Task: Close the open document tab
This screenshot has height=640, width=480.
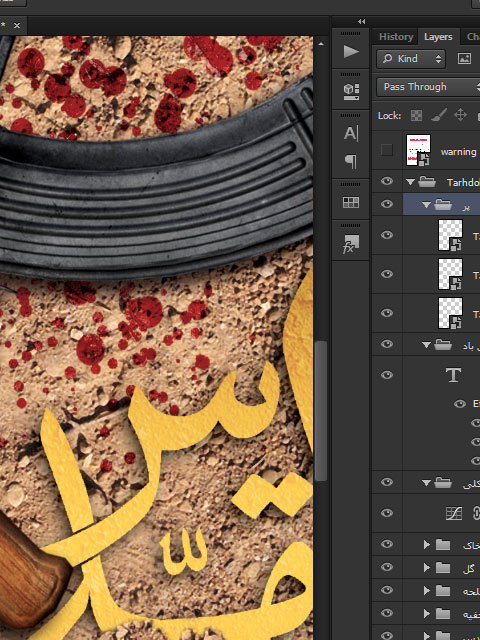Action: (17, 25)
